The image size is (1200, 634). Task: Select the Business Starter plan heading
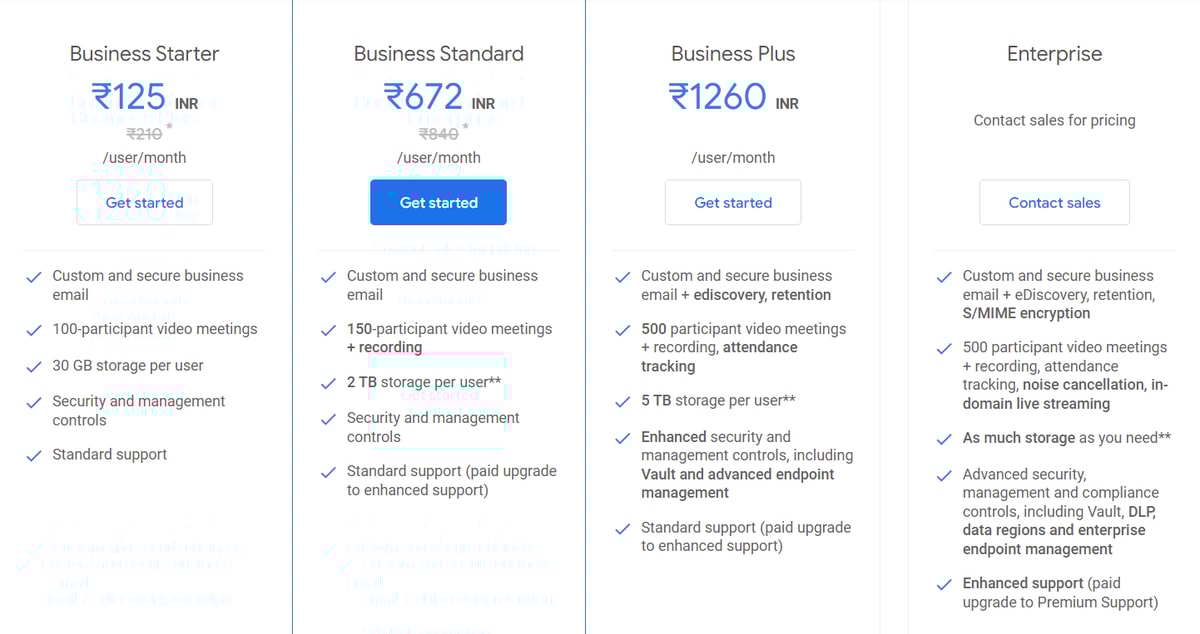tap(144, 54)
